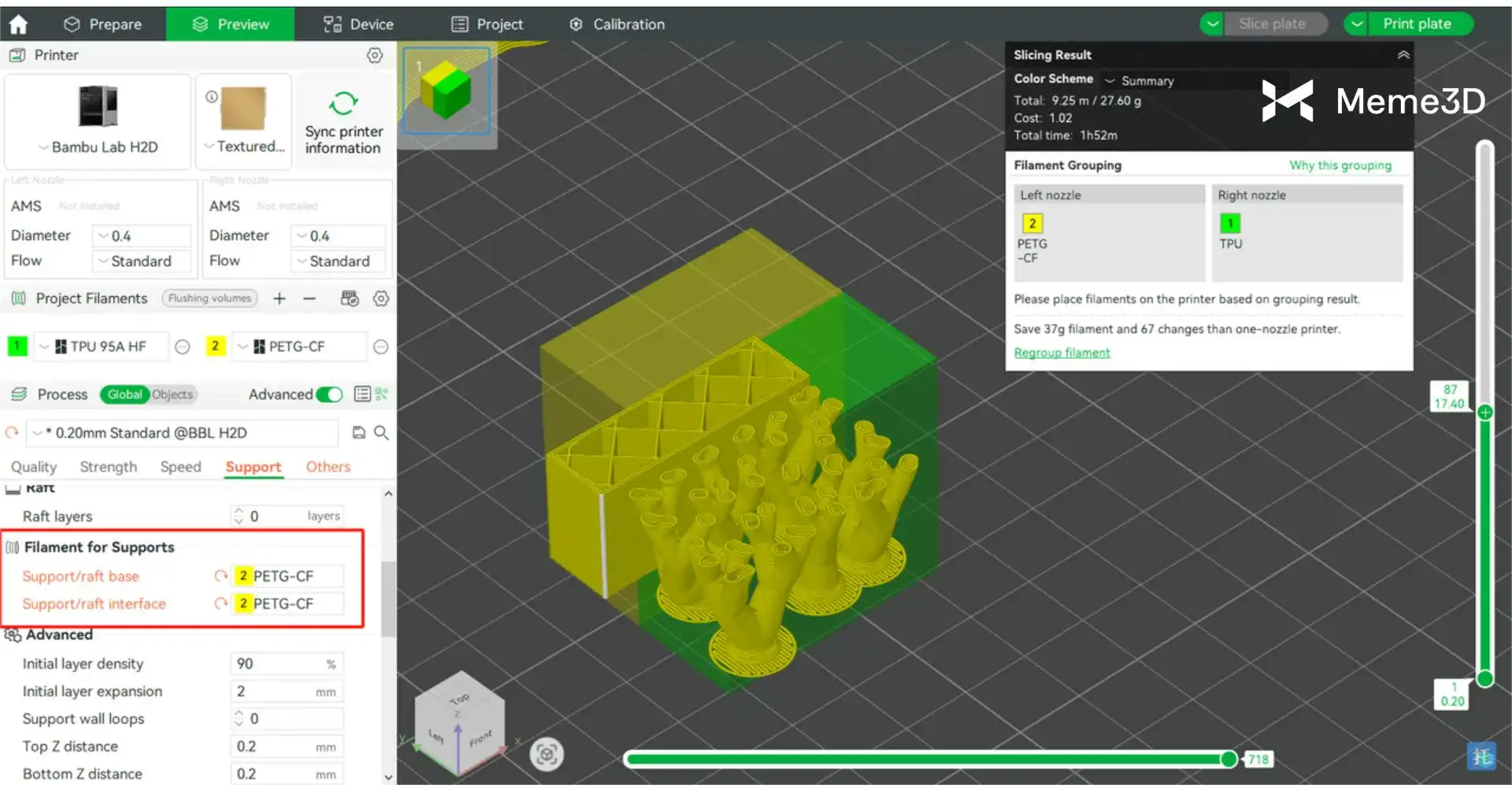Image resolution: width=1512 pixels, height=785 pixels.
Task: Open the Others settings tab
Action: point(328,467)
